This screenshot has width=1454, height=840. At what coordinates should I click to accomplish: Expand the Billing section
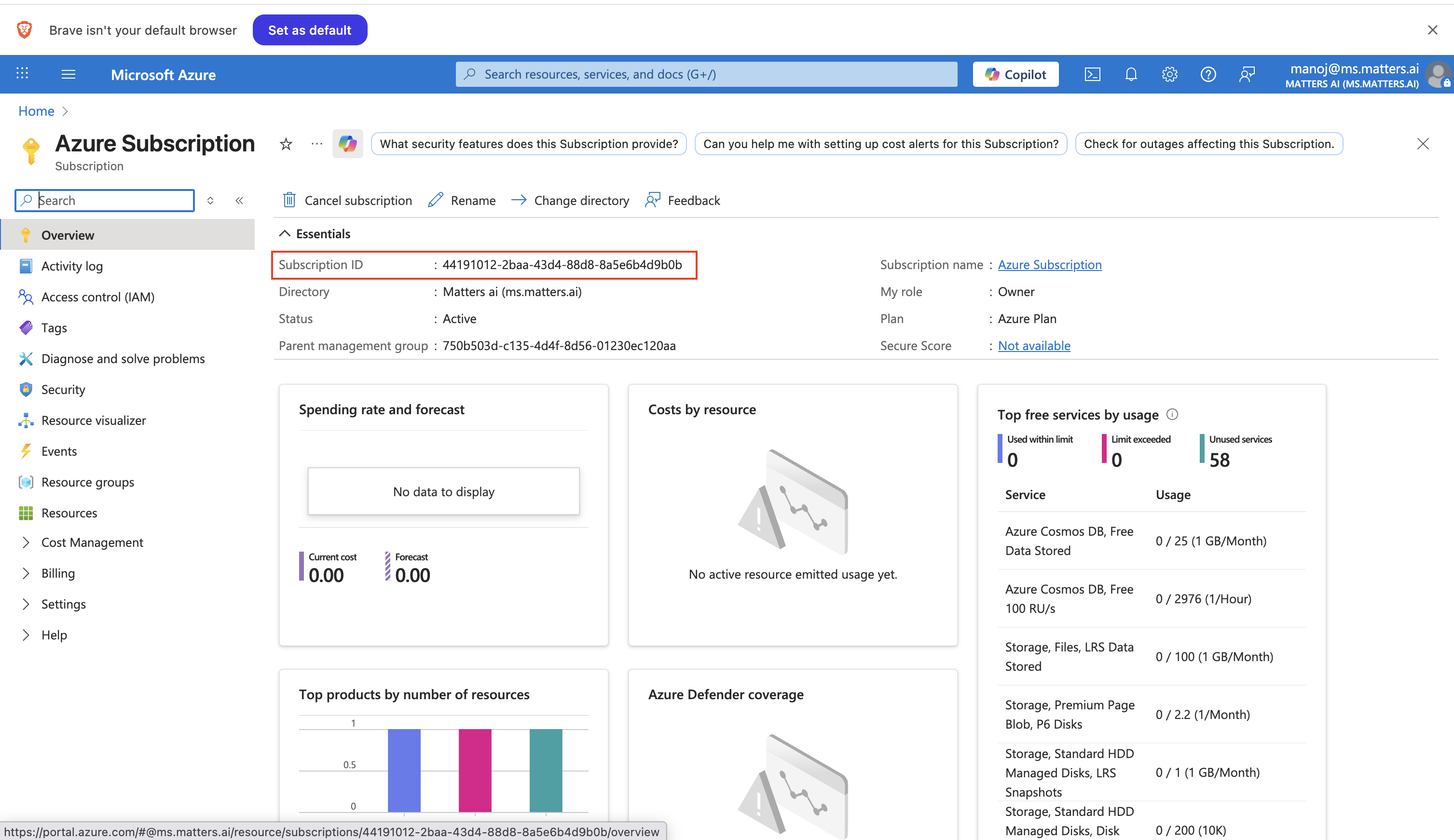click(x=26, y=573)
